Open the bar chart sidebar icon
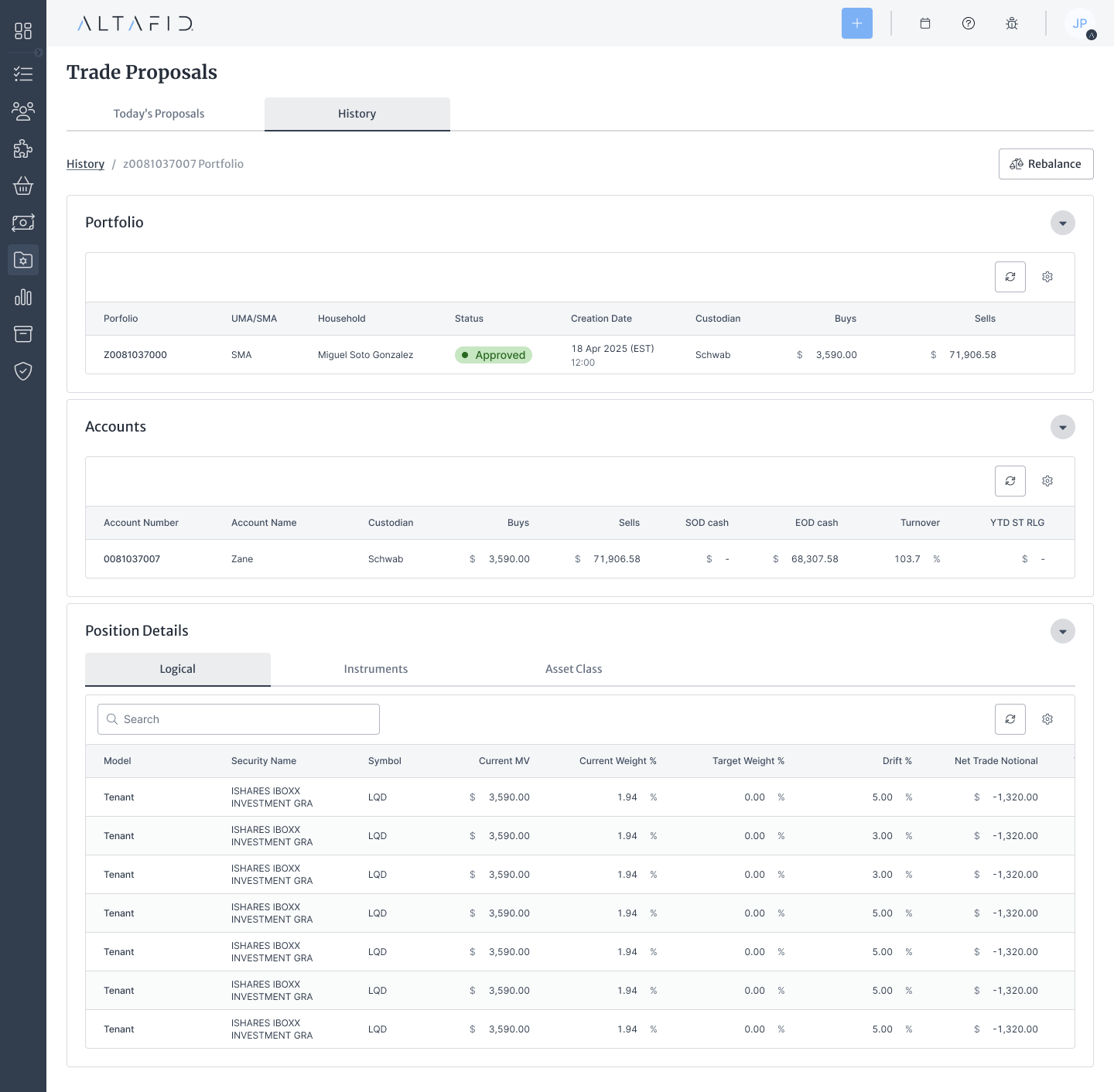Image resolution: width=1114 pixels, height=1092 pixels. 23,297
